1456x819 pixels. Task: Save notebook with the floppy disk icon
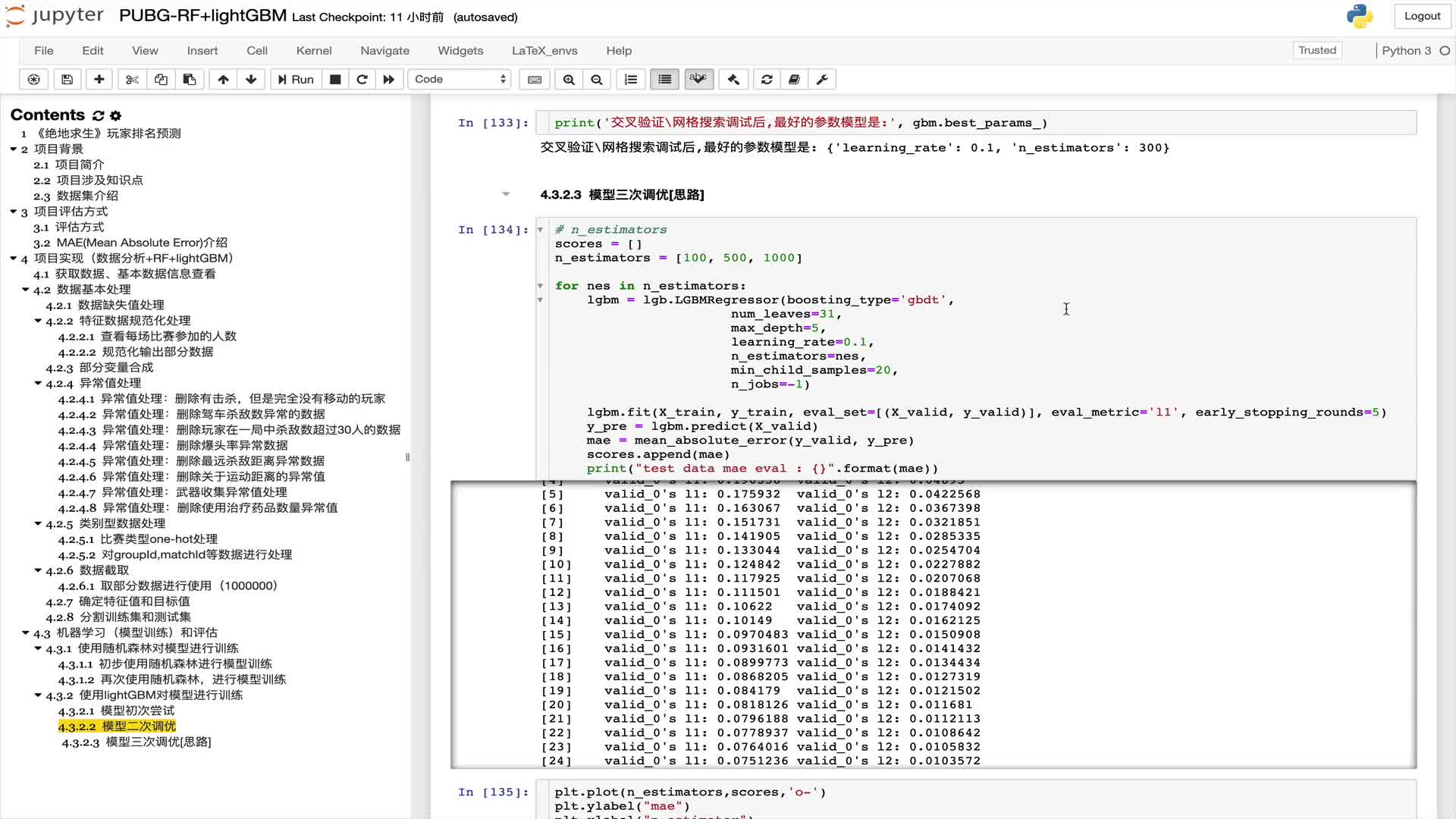click(x=67, y=79)
